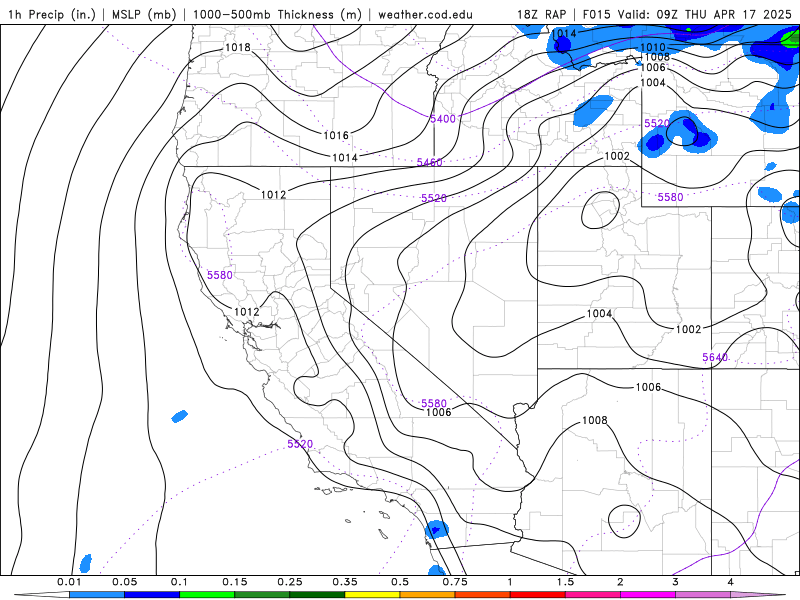The width and height of the screenshot is (800, 600).
Task: Click the 0.15 colorbar tick label
Action: pyautogui.click(x=235, y=582)
